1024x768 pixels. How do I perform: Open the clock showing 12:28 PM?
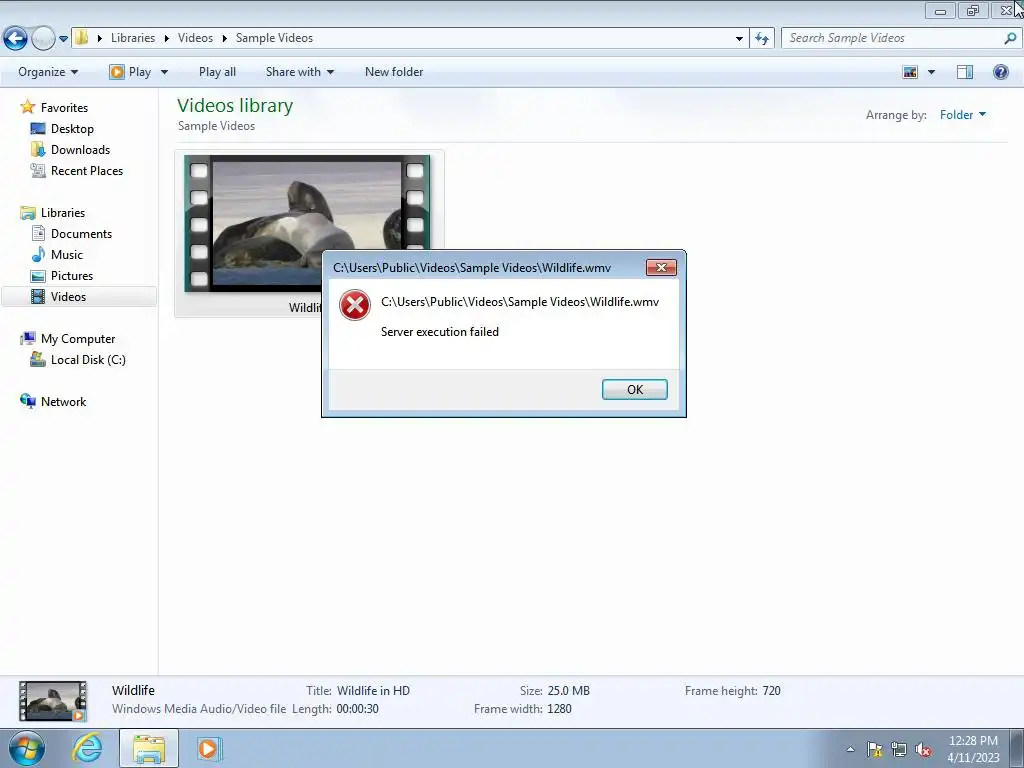(x=972, y=749)
